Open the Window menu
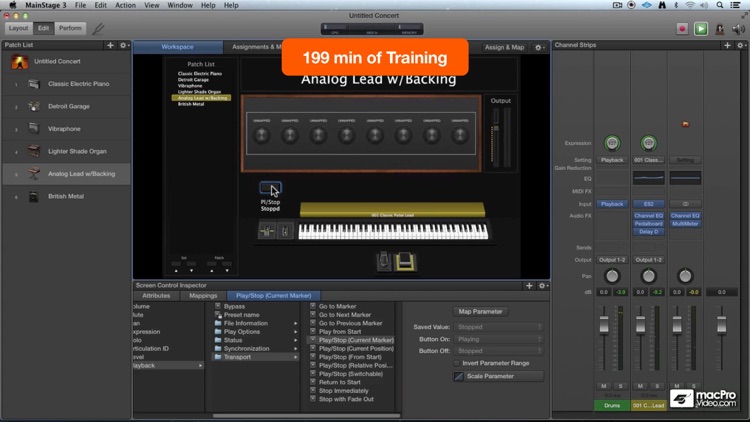The width and height of the screenshot is (750, 422). coord(180,5)
